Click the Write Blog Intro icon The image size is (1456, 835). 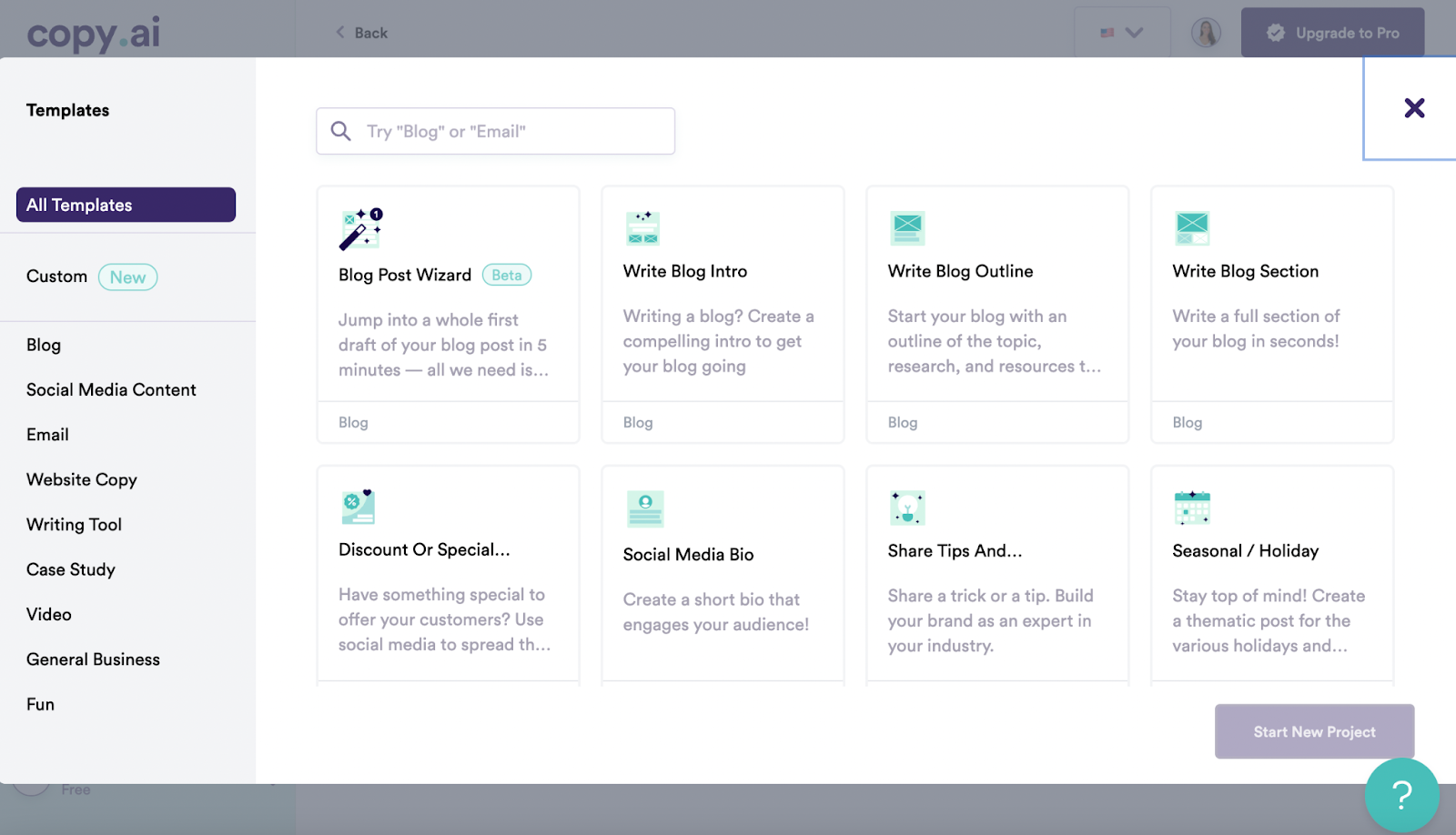point(642,227)
